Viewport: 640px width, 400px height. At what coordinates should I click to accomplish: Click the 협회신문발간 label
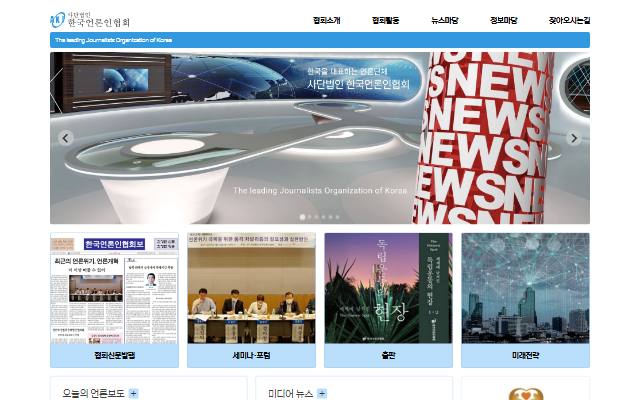[114, 356]
